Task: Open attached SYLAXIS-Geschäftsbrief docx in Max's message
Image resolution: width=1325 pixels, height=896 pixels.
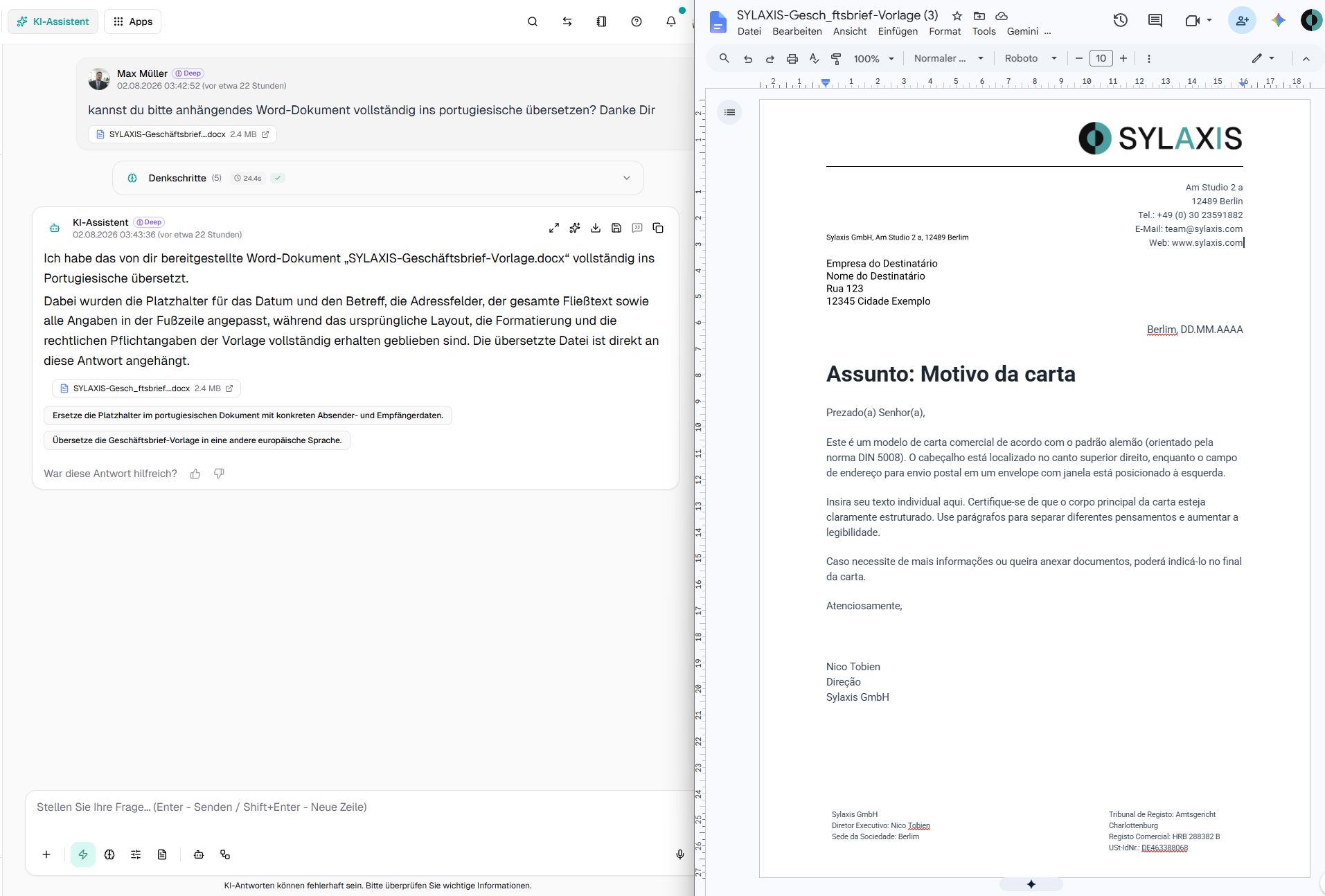Action: click(x=182, y=134)
